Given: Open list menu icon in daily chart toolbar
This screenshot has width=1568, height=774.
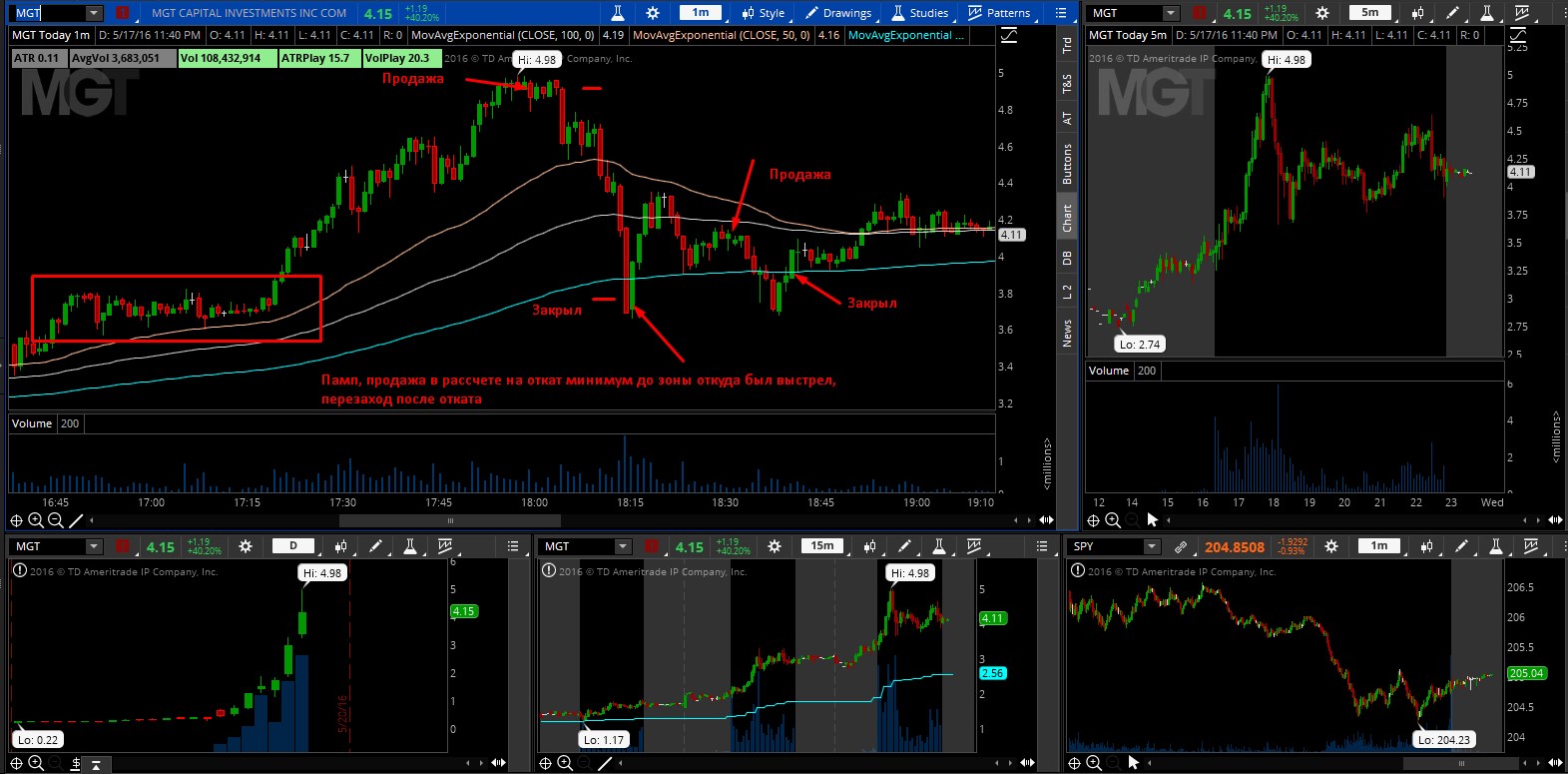Looking at the screenshot, I should (513, 546).
